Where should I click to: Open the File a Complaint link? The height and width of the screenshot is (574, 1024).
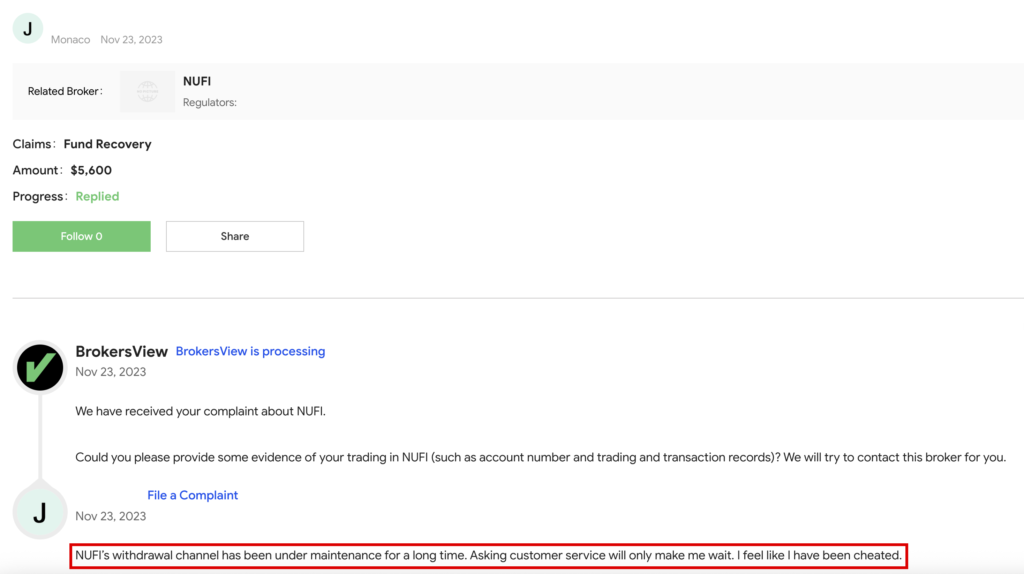click(193, 495)
